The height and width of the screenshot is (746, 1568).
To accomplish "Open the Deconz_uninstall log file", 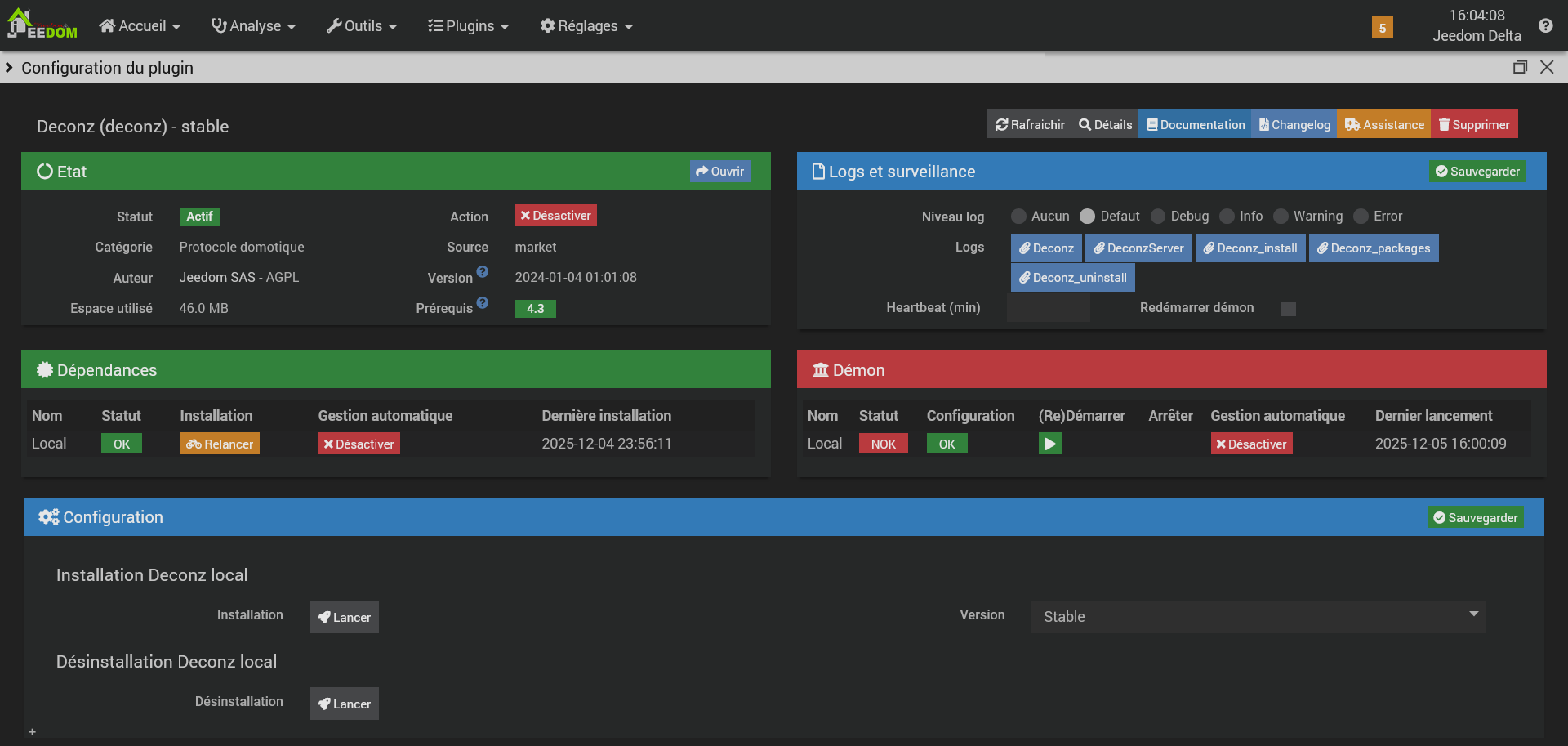I will [x=1072, y=278].
